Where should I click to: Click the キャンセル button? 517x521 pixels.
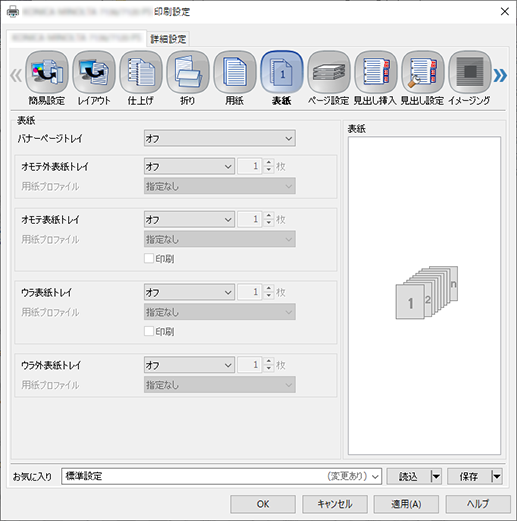pyautogui.click(x=335, y=504)
